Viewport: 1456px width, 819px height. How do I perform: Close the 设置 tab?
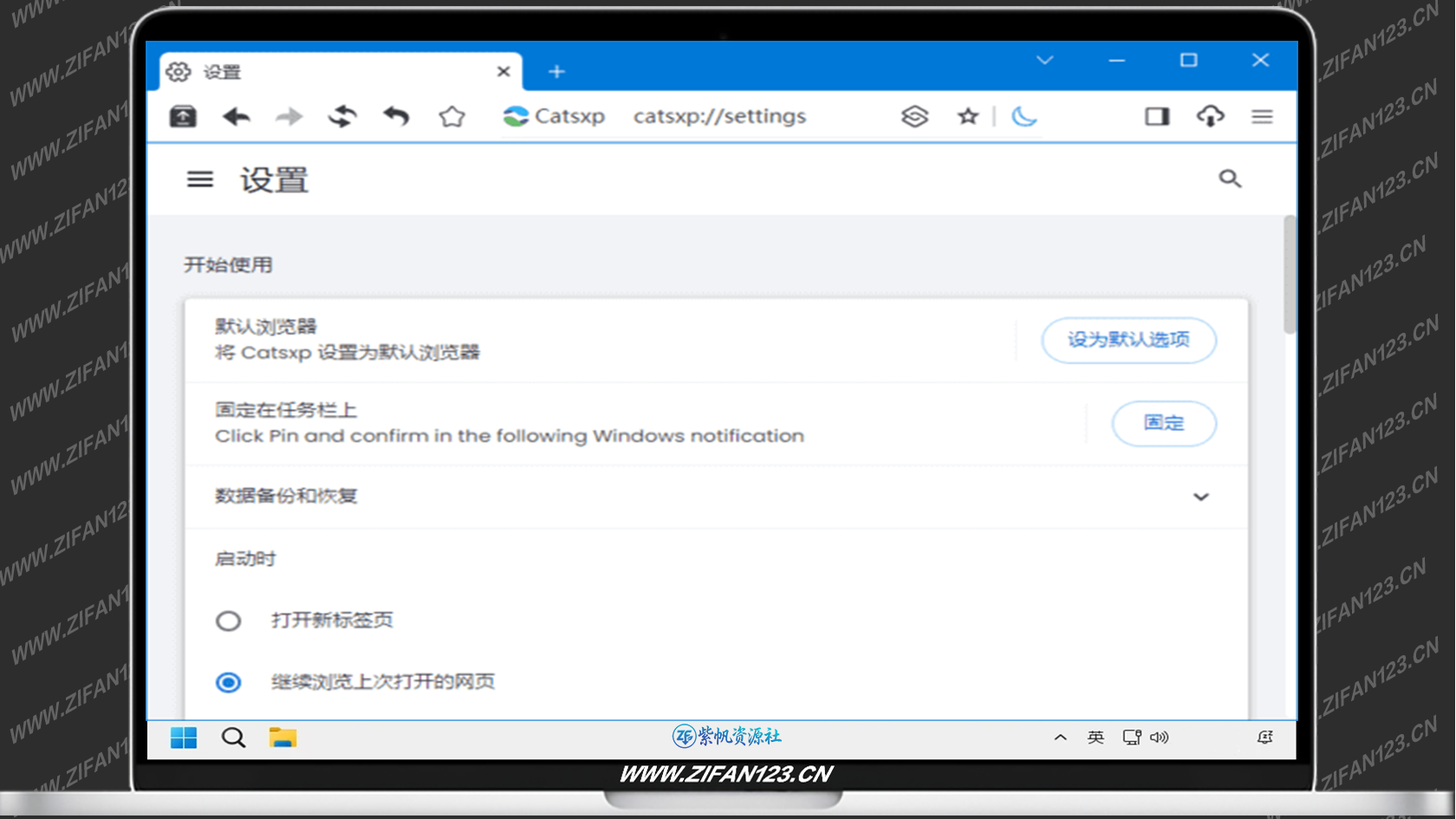[503, 72]
